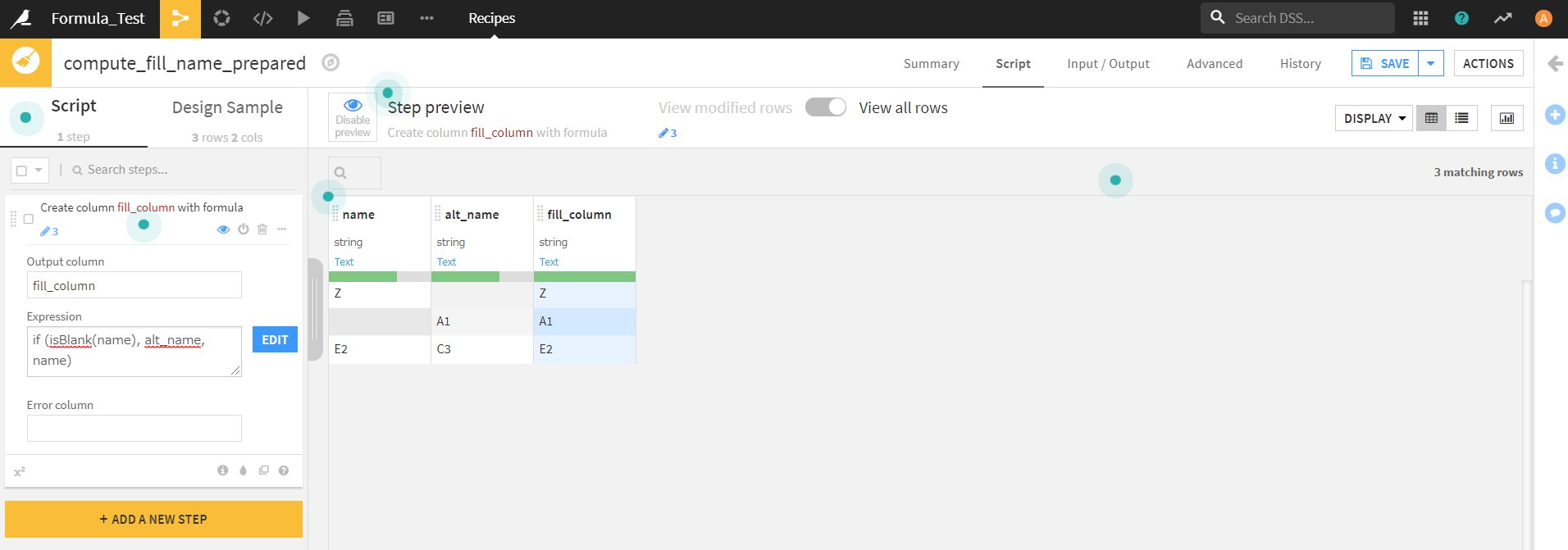This screenshot has width=1568, height=550.
Task: Click the EDIT expression button
Action: point(275,339)
